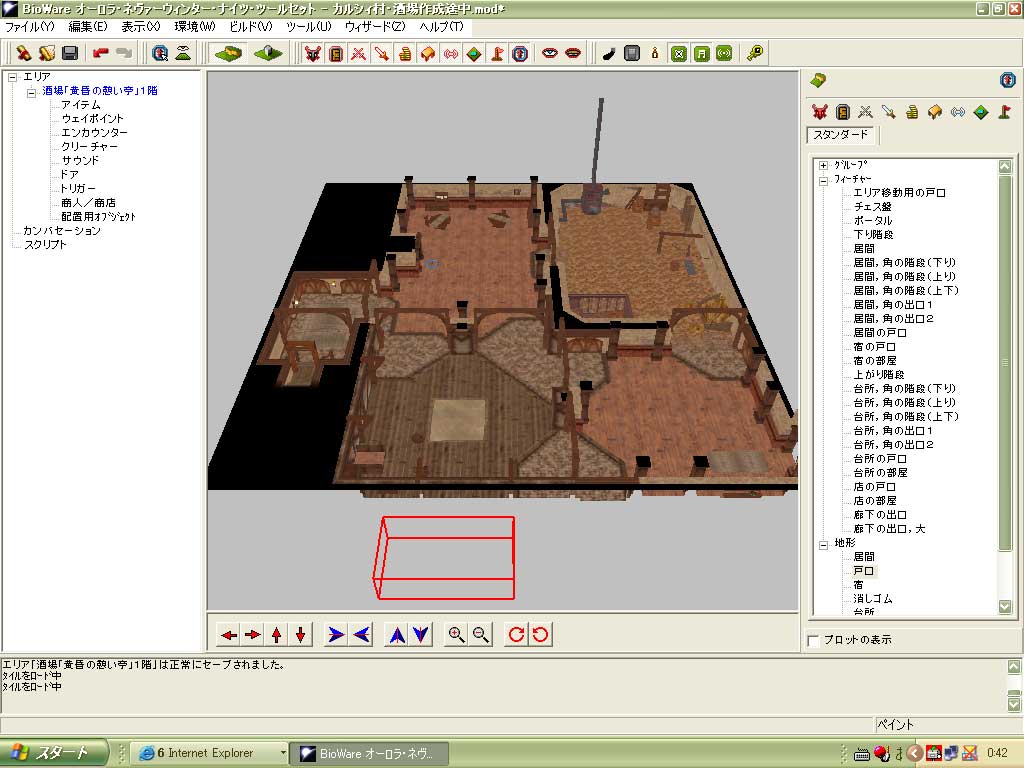
Task: Click the terrain paint green tile icon
Action: click(x=228, y=53)
